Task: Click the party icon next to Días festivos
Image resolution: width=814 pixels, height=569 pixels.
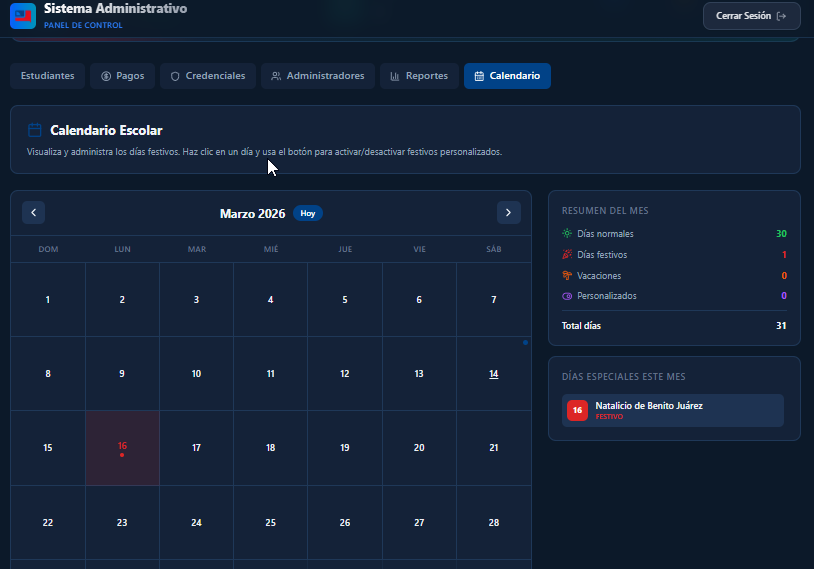Action: [567, 254]
